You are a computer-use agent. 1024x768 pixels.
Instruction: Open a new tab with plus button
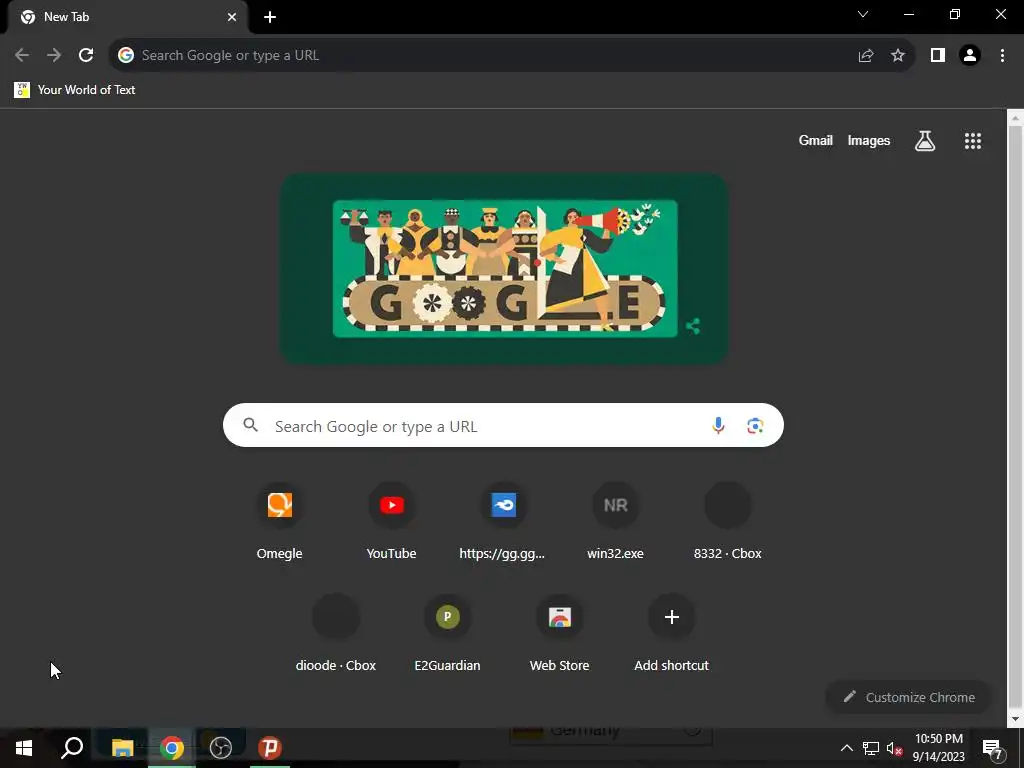tap(270, 18)
